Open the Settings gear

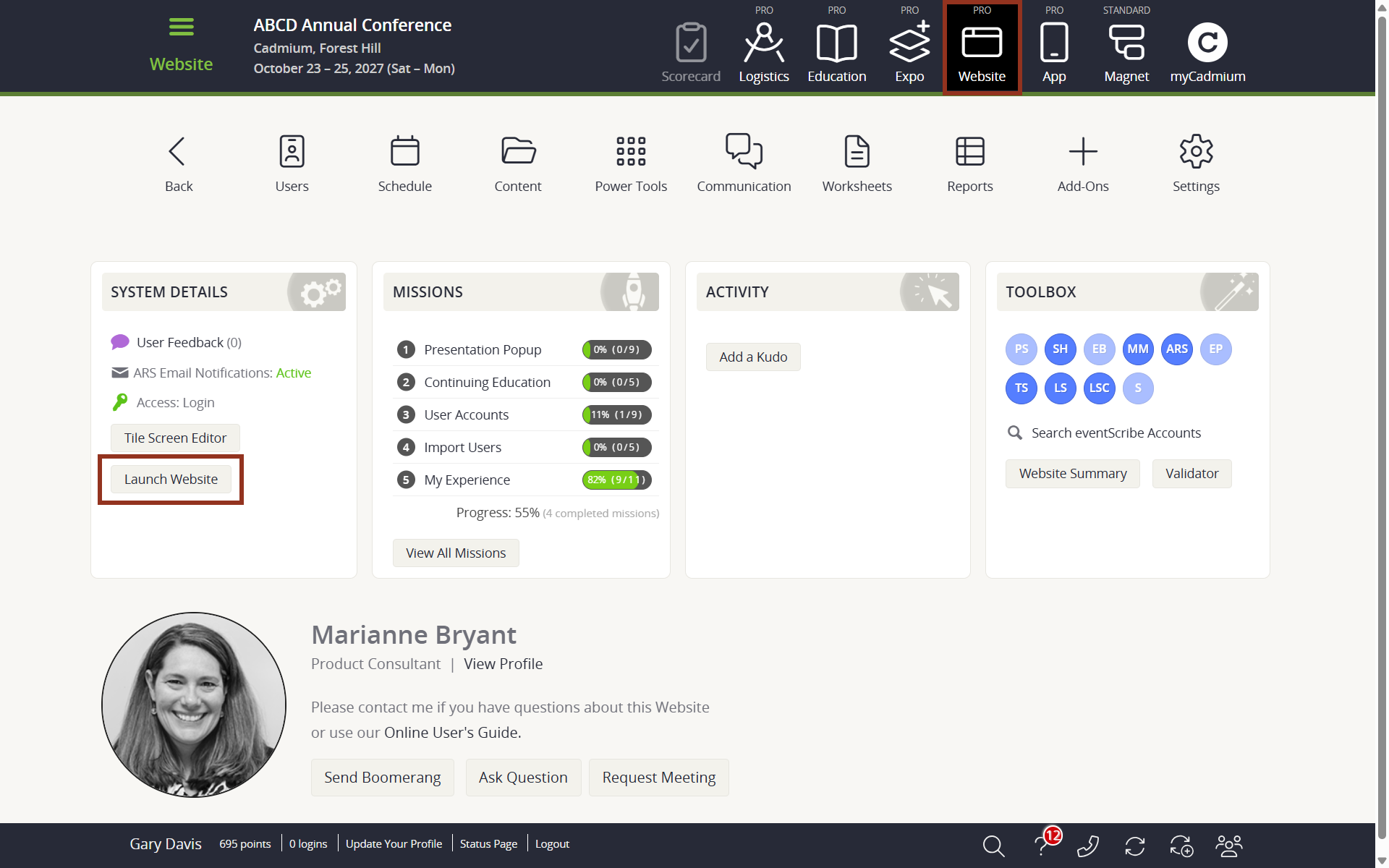pos(1195,161)
